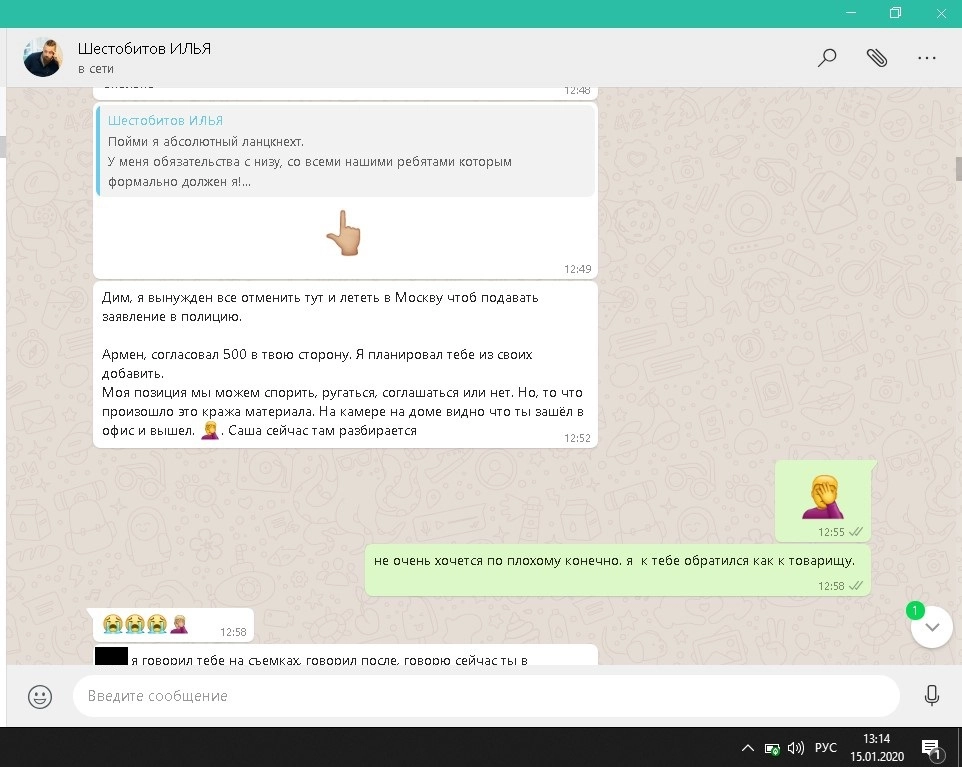Click the contact's profile avatar
962x767 pixels.
(43, 58)
